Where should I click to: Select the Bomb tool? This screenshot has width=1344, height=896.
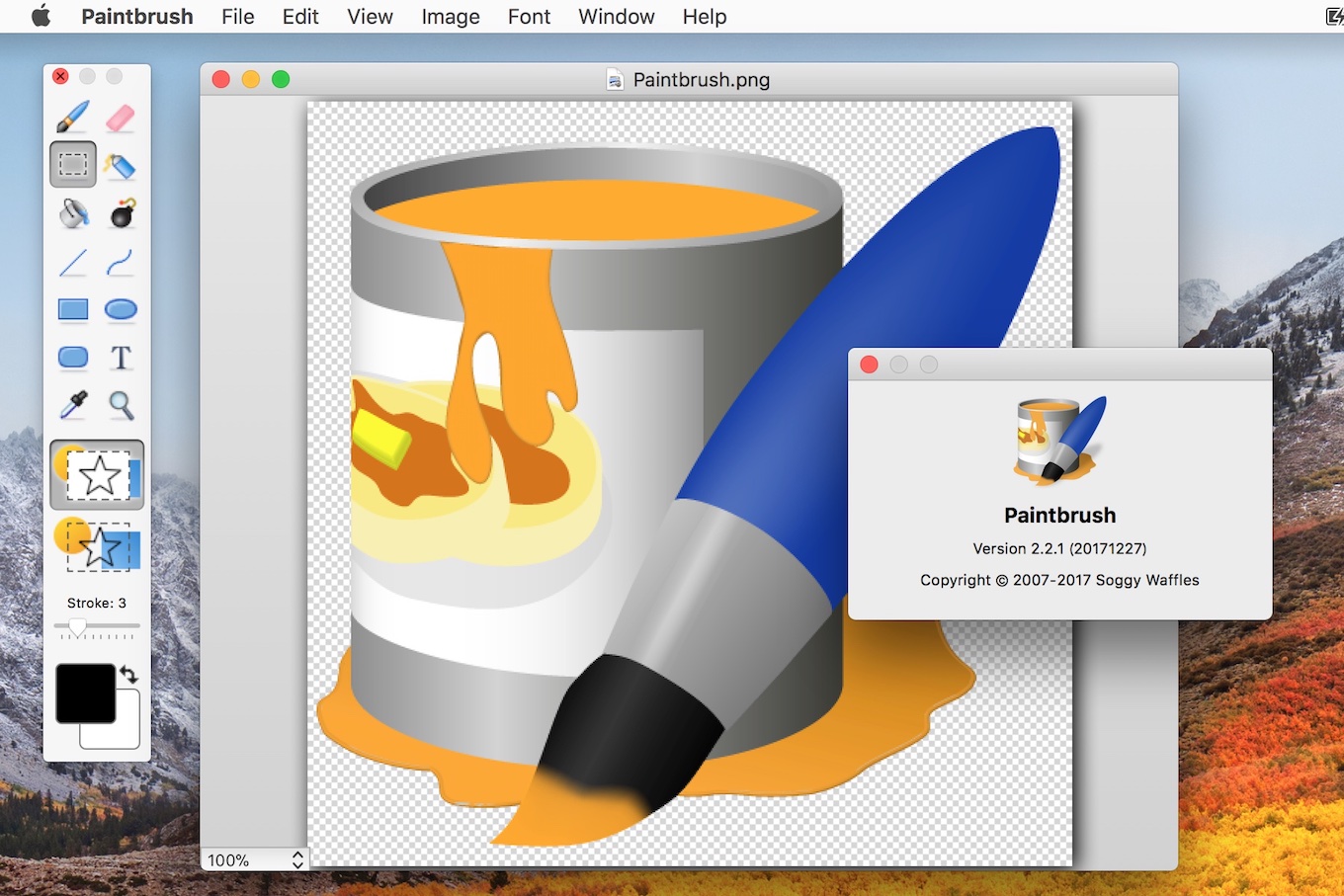coord(121,212)
